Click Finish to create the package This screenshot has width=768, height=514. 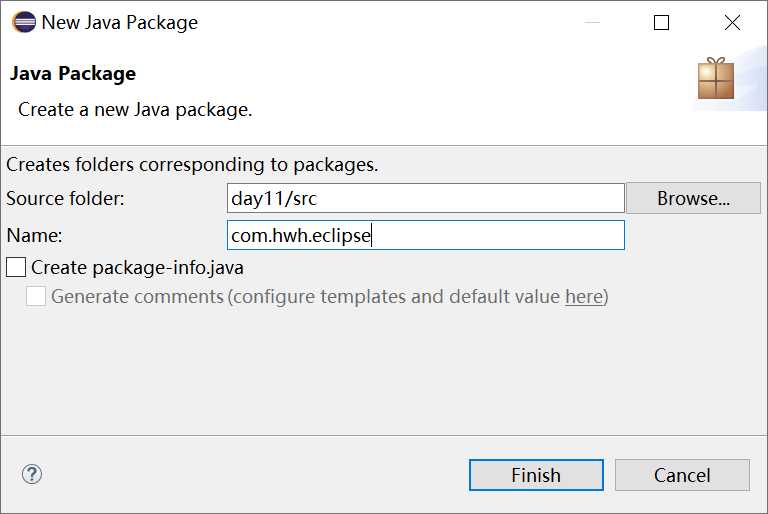tap(536, 475)
